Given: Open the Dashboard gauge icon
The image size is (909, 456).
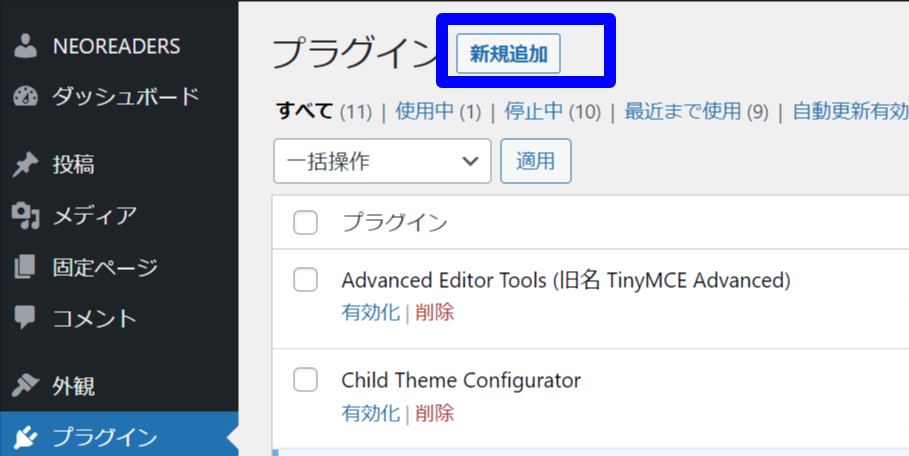Looking at the screenshot, I should [25, 96].
